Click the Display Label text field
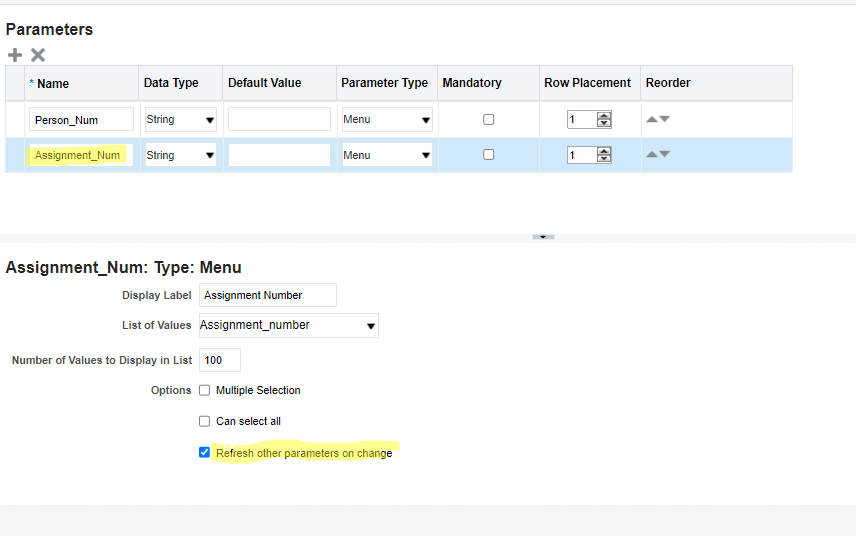Viewport: 856px width, 536px height. 268,295
